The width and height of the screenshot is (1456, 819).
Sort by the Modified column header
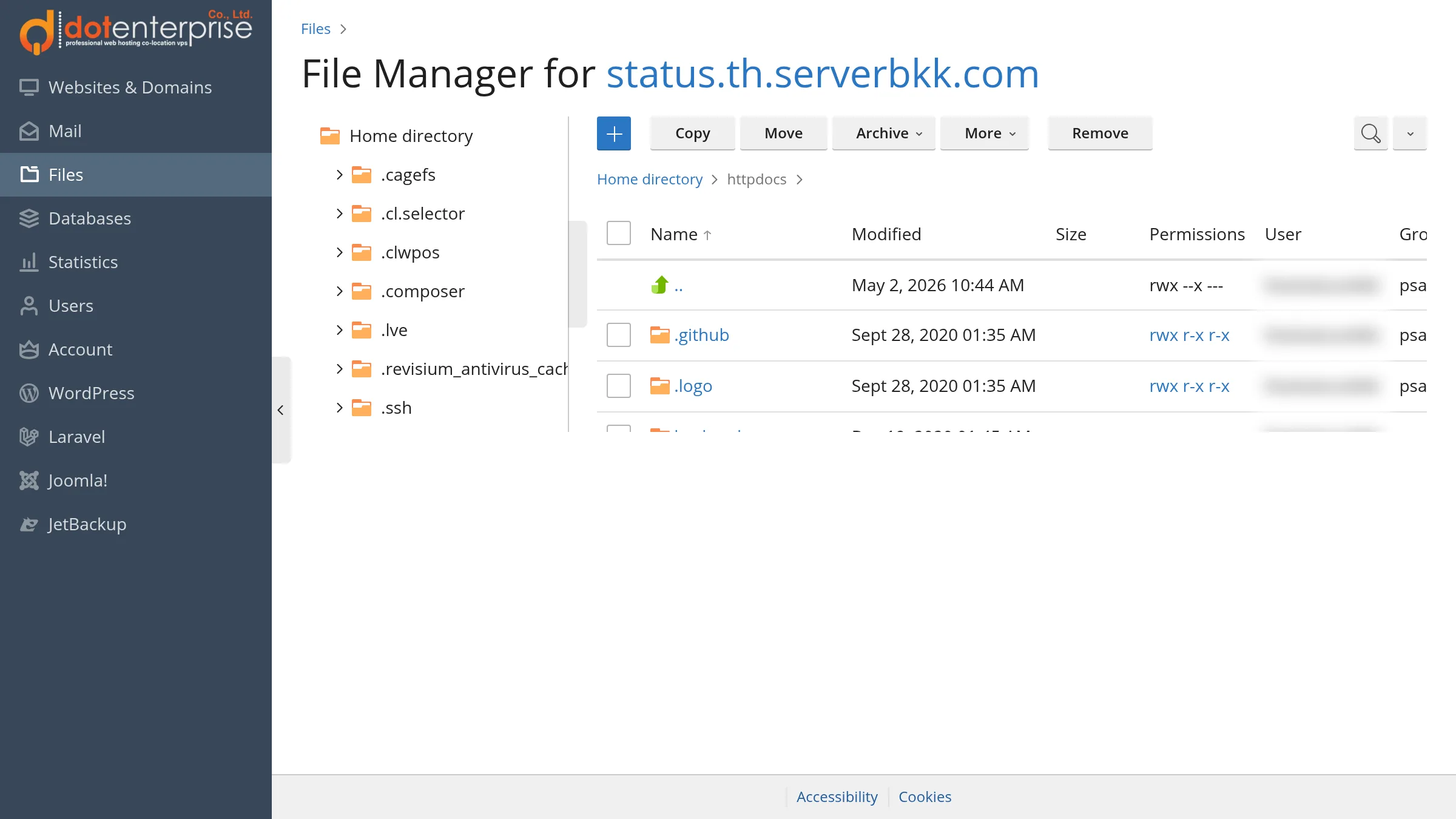886,234
